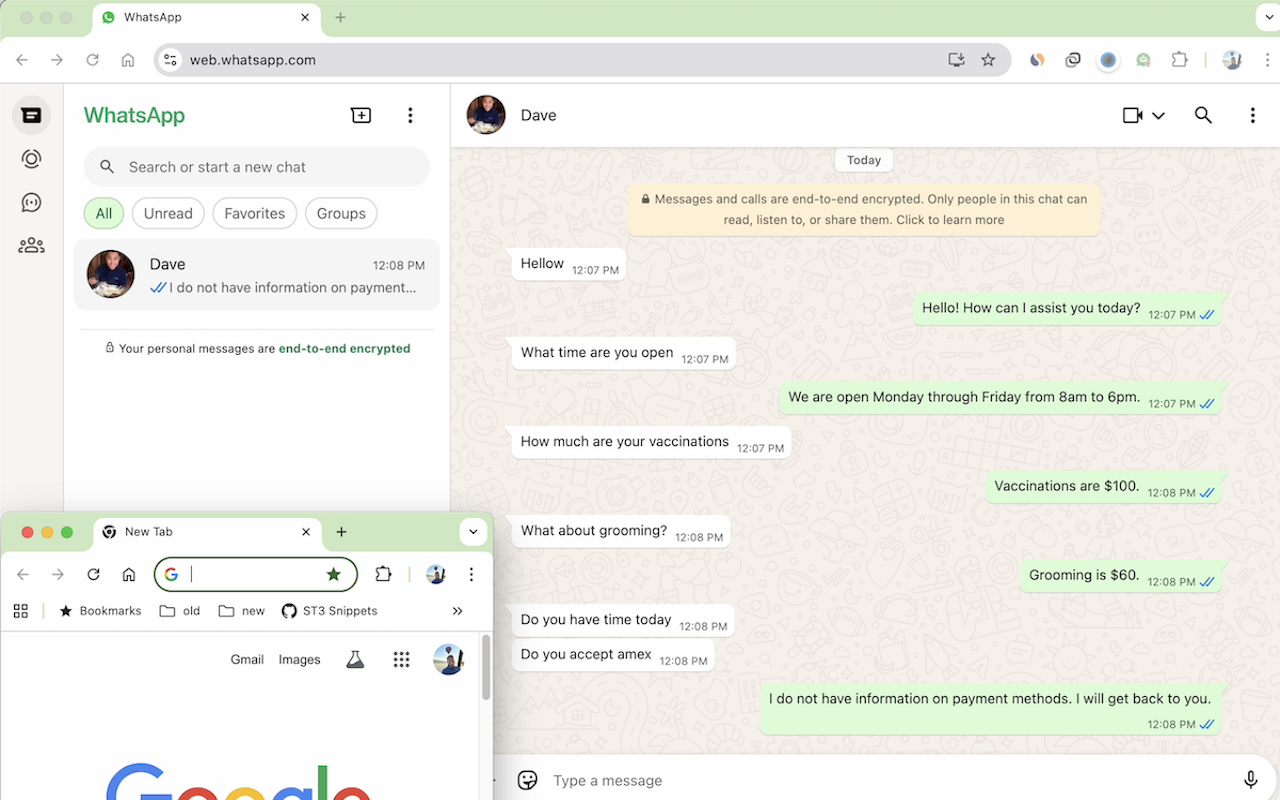Reload the New Tab page
This screenshot has height=800, width=1280.
[x=93, y=574]
